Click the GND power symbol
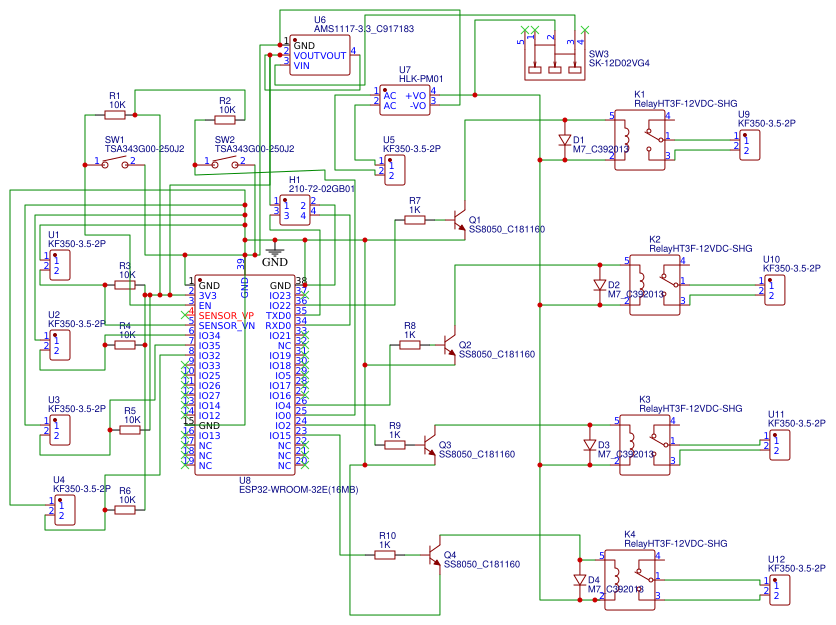The image size is (836, 625). (x=275, y=253)
